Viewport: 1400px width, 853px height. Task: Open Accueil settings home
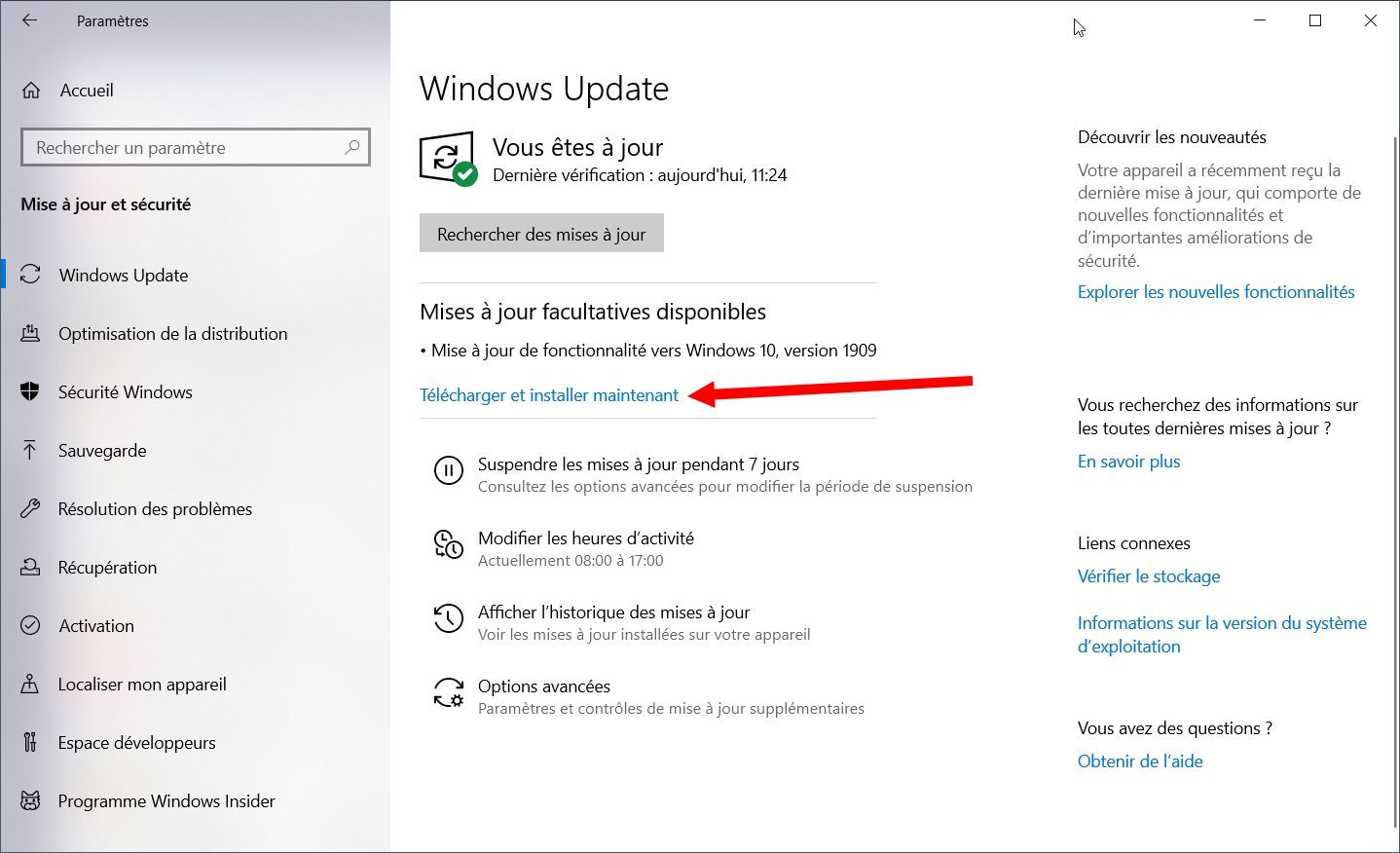[x=87, y=91]
